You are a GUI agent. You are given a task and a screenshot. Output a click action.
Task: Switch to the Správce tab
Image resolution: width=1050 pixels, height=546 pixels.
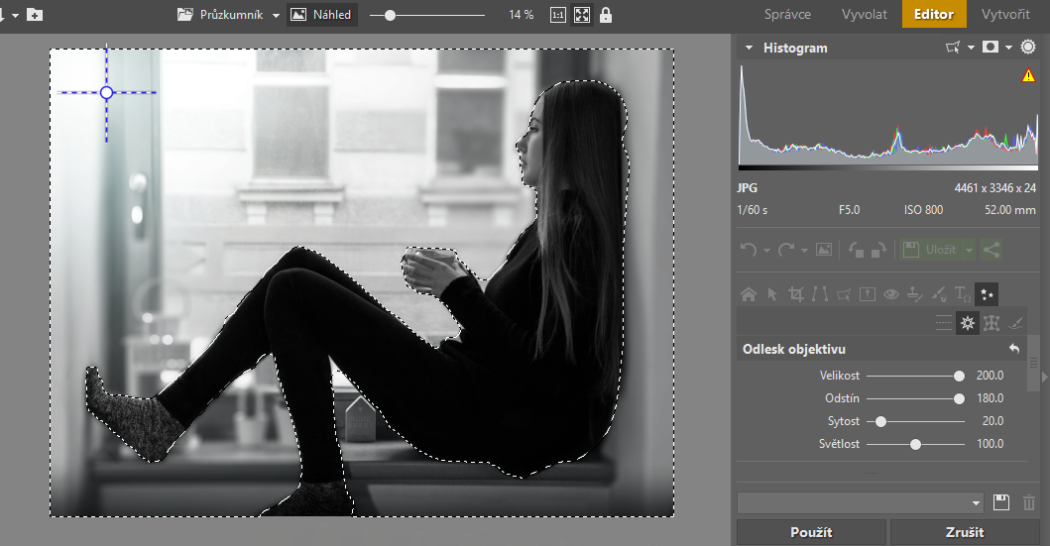[x=788, y=14]
